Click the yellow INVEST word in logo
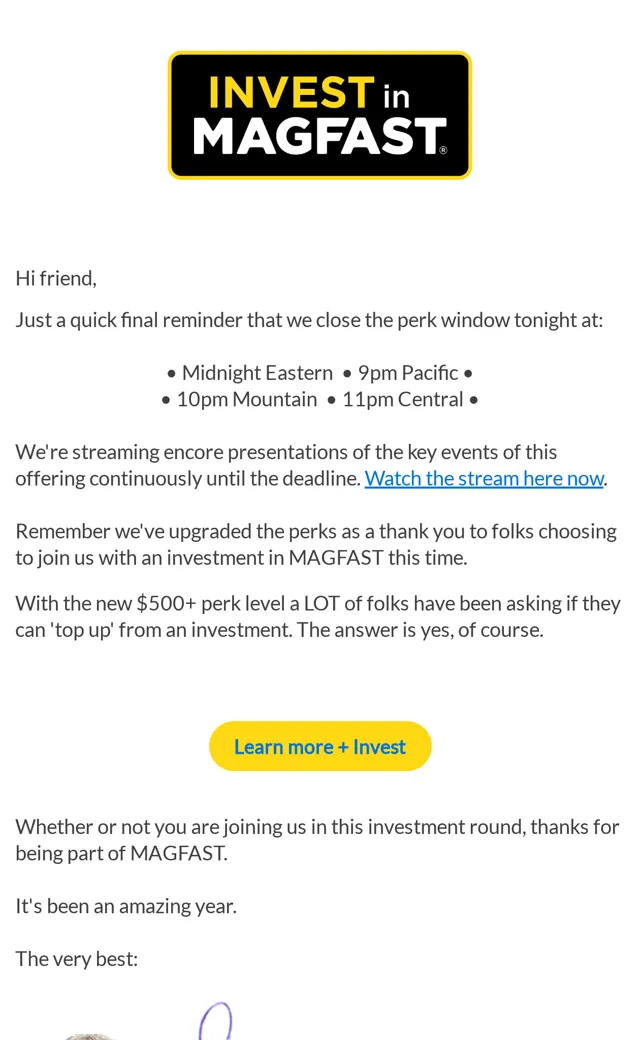 click(291, 92)
